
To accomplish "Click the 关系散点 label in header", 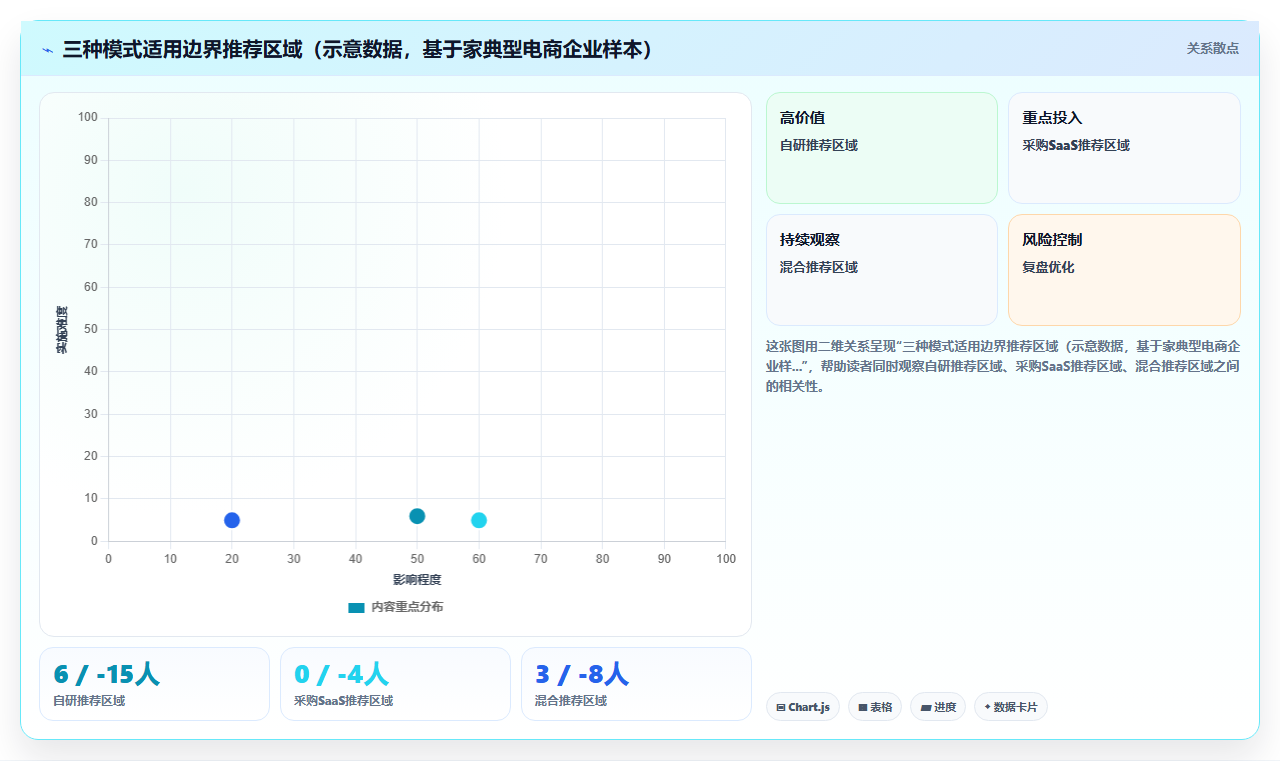I will coord(1213,48).
